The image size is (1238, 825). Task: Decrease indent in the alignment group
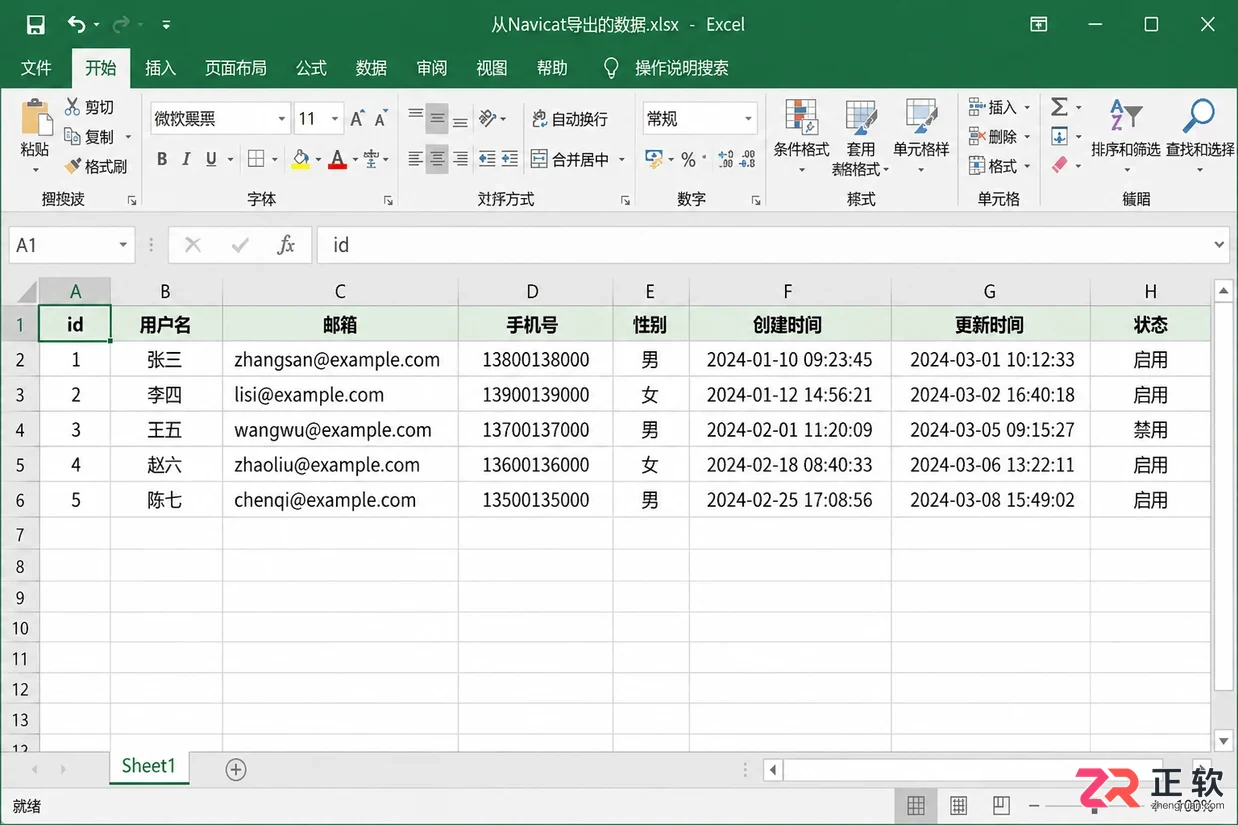pos(487,159)
